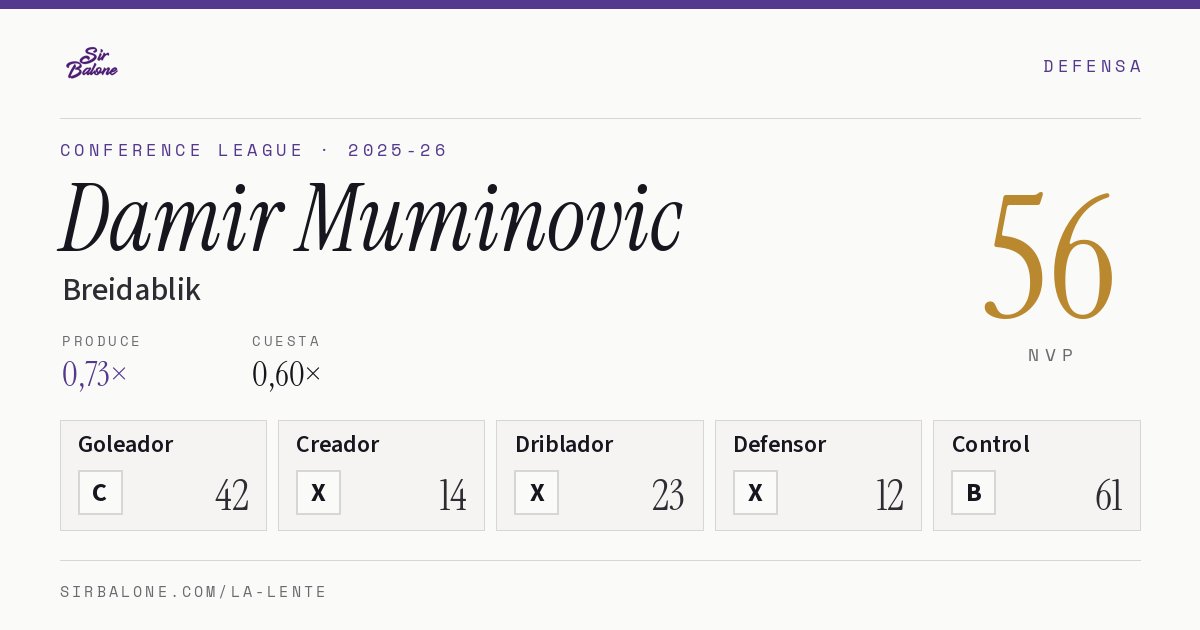Click the 0,73× produce value
This screenshot has height=630, width=1200.
[x=95, y=374]
